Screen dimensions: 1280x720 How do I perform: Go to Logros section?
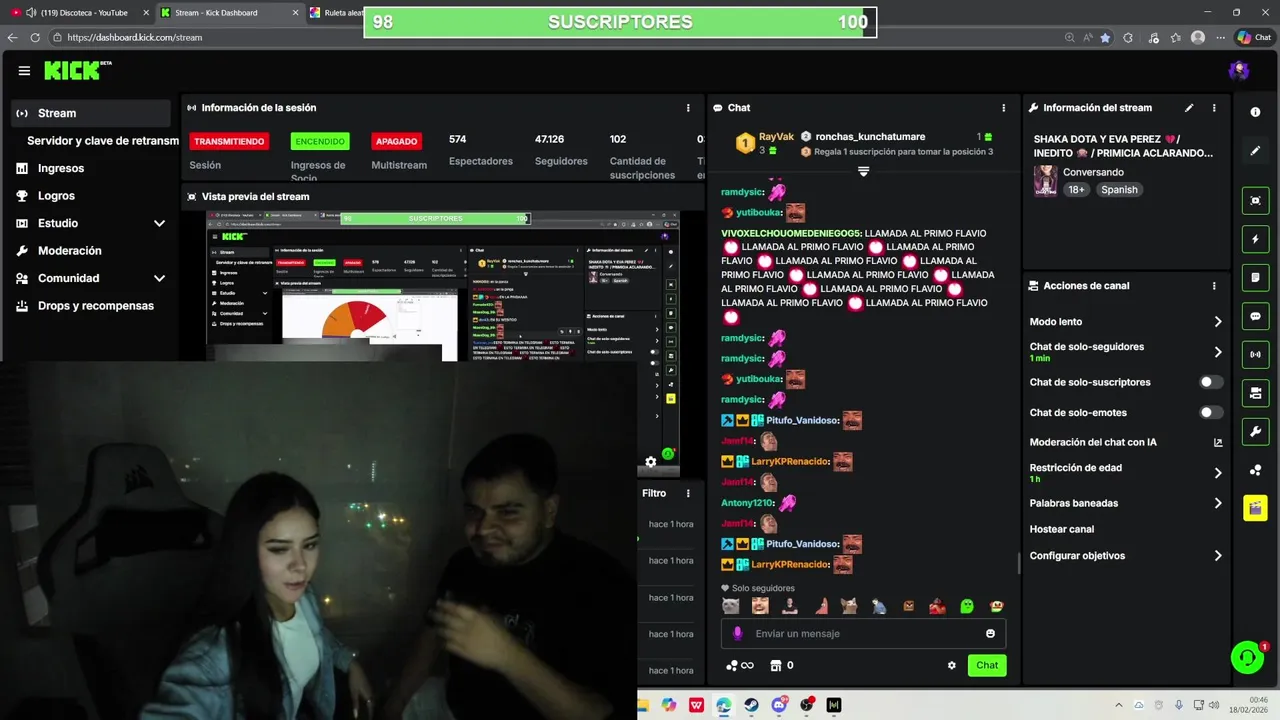coord(56,196)
